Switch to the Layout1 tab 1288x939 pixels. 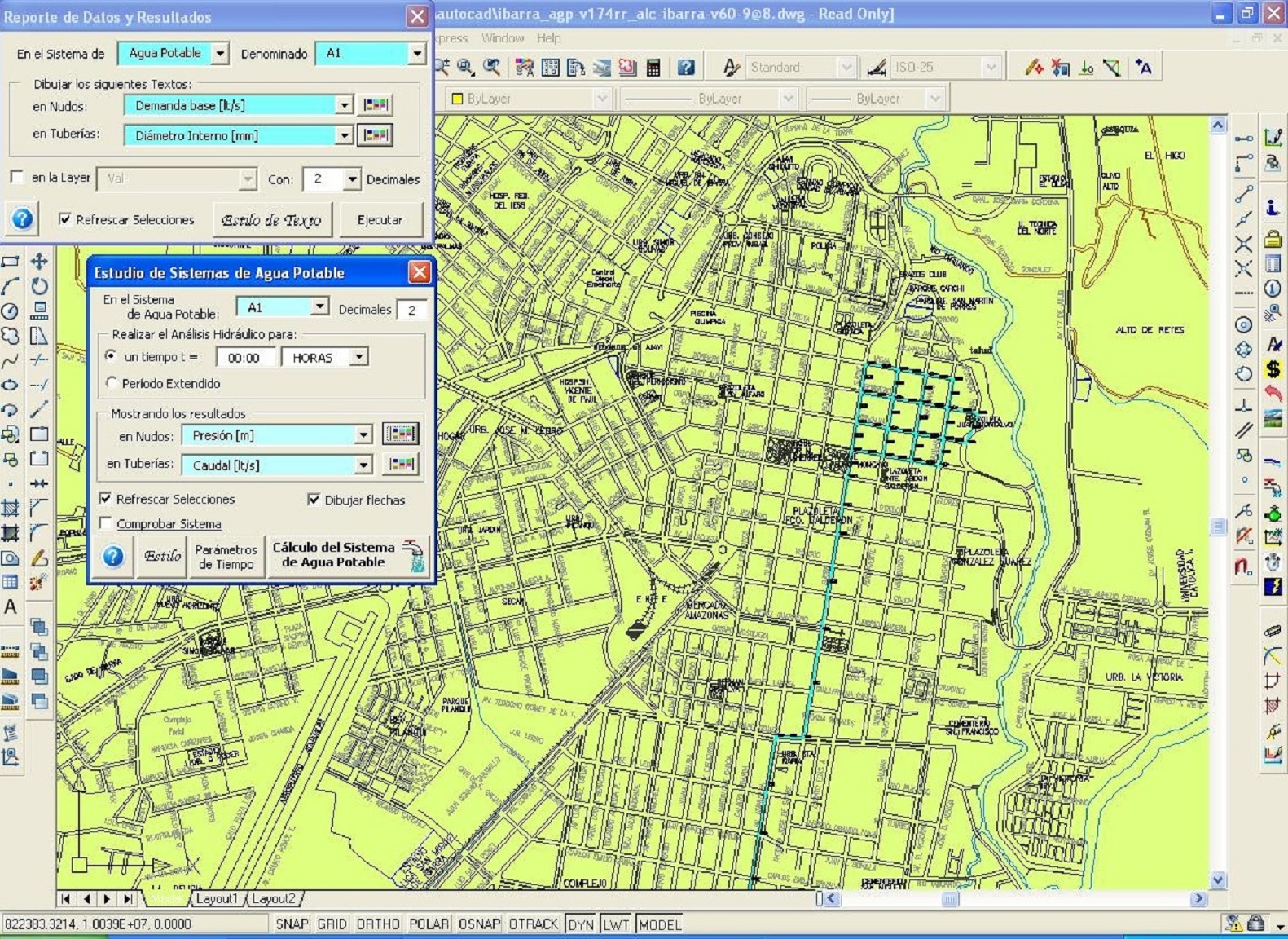[x=217, y=898]
